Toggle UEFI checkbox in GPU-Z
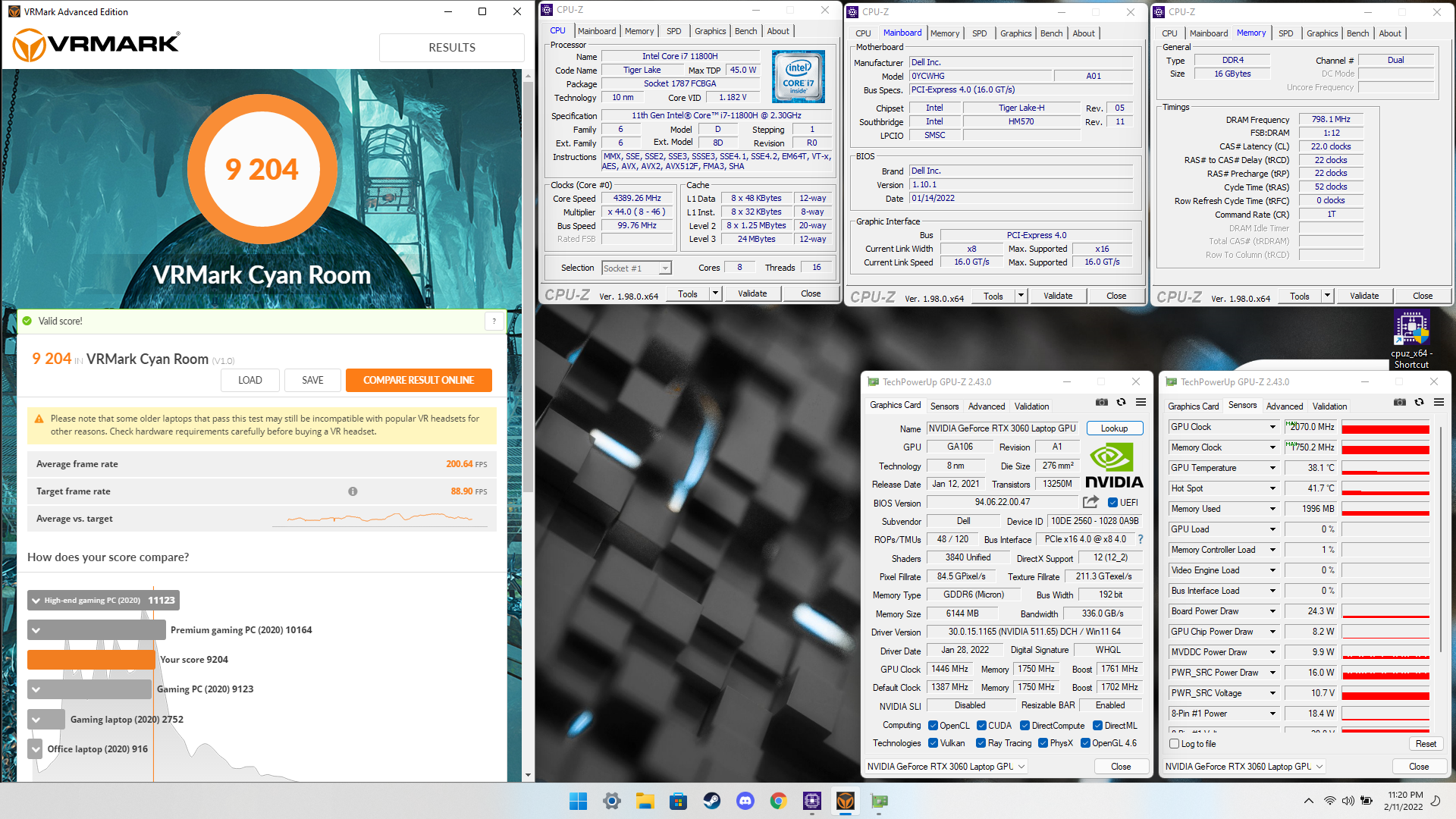Screen dimensions: 1456x819 click(x=1112, y=503)
